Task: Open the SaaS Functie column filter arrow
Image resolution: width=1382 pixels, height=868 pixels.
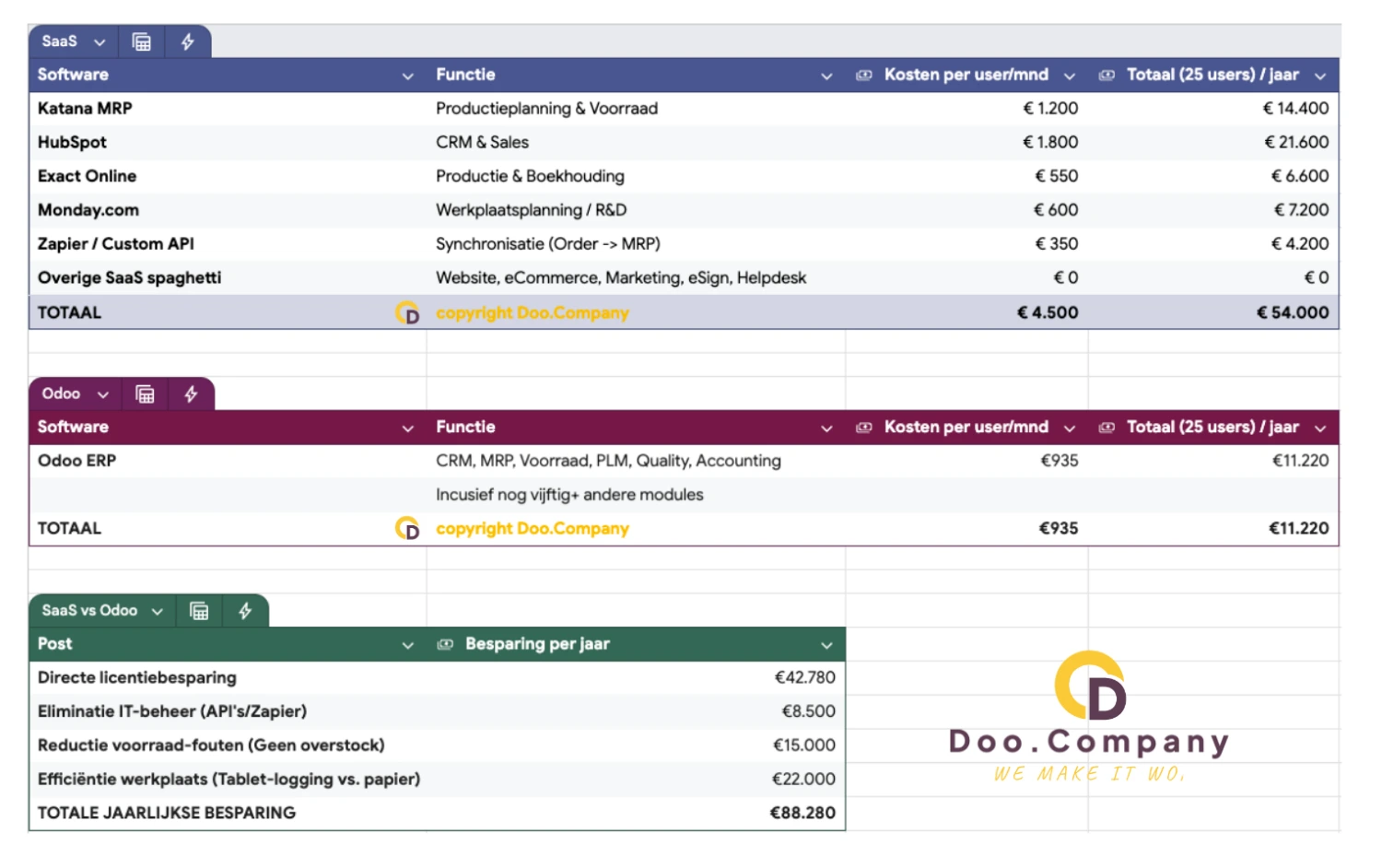Action: (x=826, y=76)
